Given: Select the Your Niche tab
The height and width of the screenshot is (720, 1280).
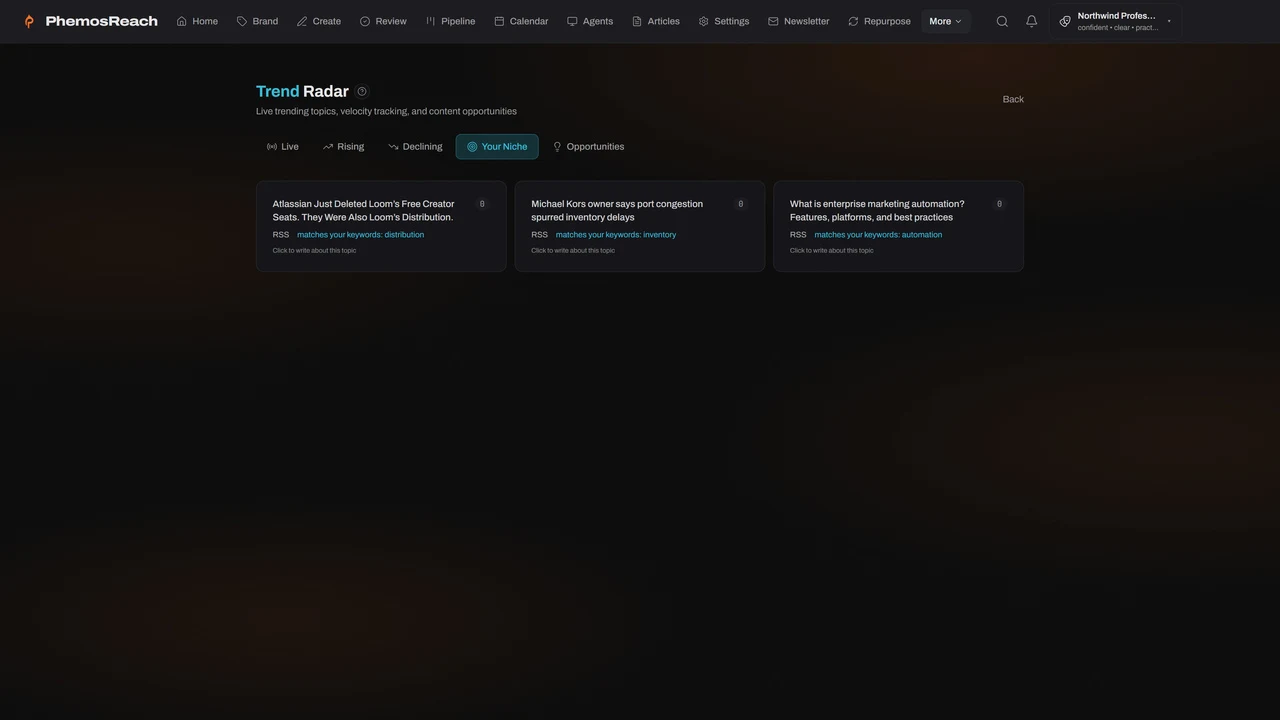Looking at the screenshot, I should coord(497,147).
